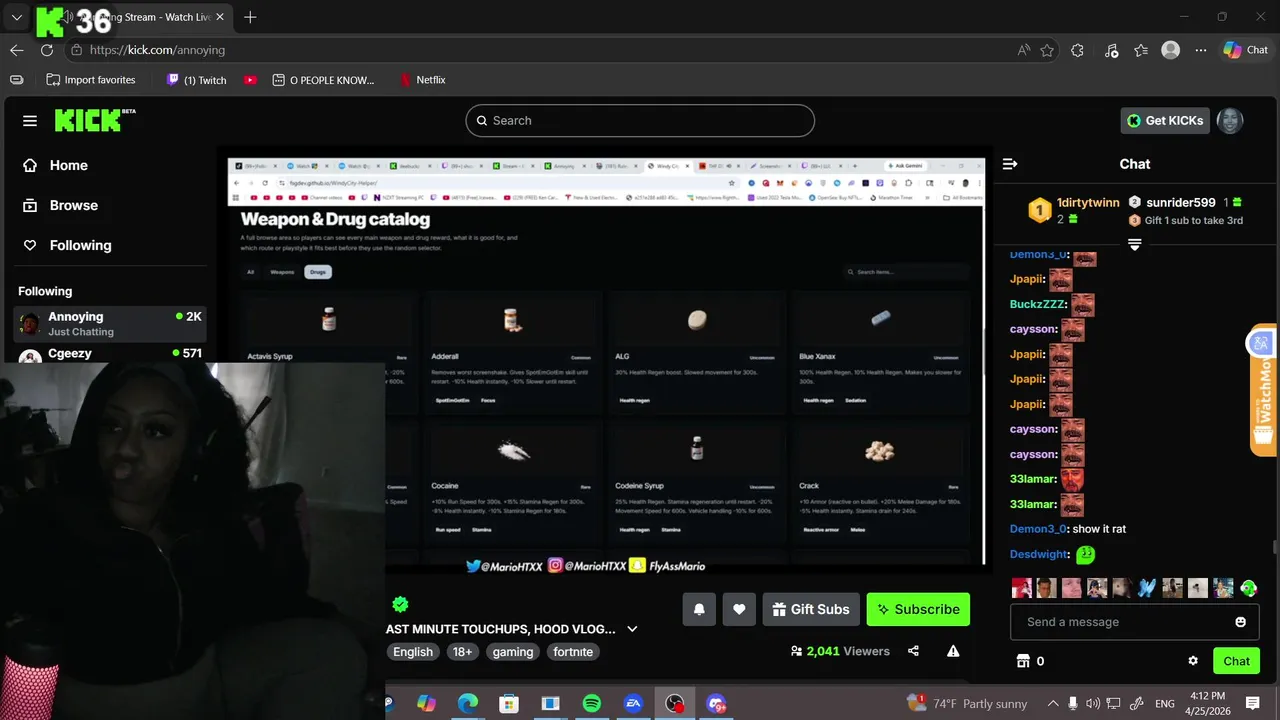Click BuckzZZZ username in chat
This screenshot has height=720, width=1280.
pos(1037,304)
